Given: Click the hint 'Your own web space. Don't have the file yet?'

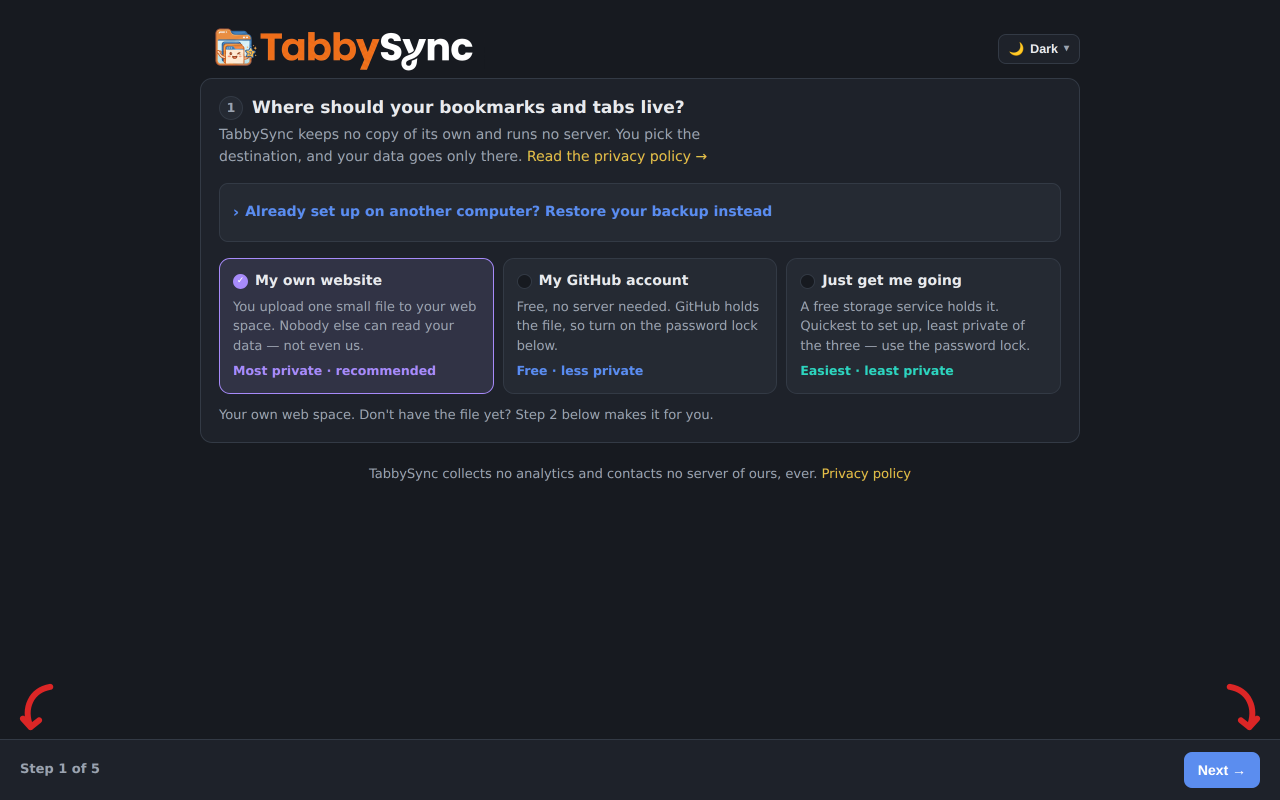Looking at the screenshot, I should [466, 414].
